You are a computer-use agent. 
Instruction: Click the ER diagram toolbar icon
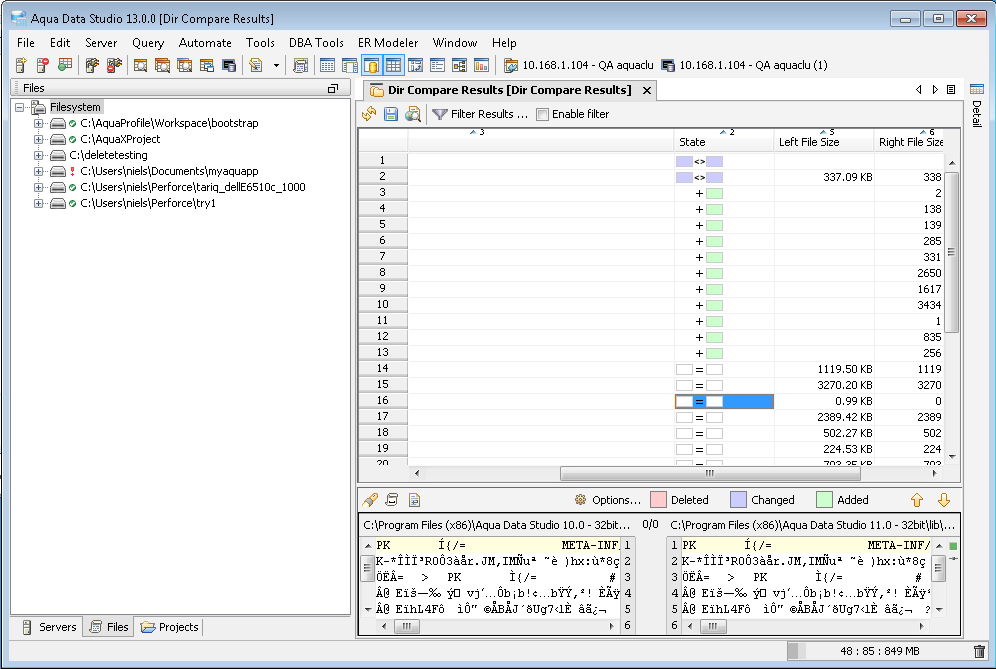(x=459, y=65)
